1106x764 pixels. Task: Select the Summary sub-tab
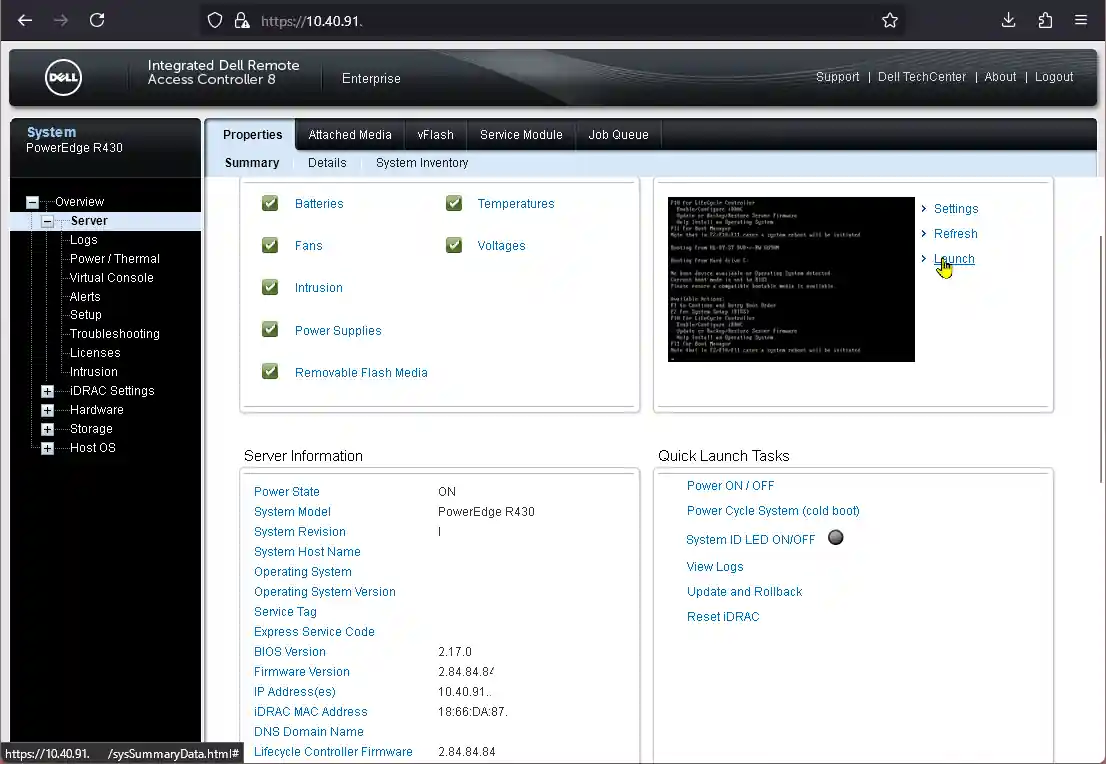tap(252, 163)
